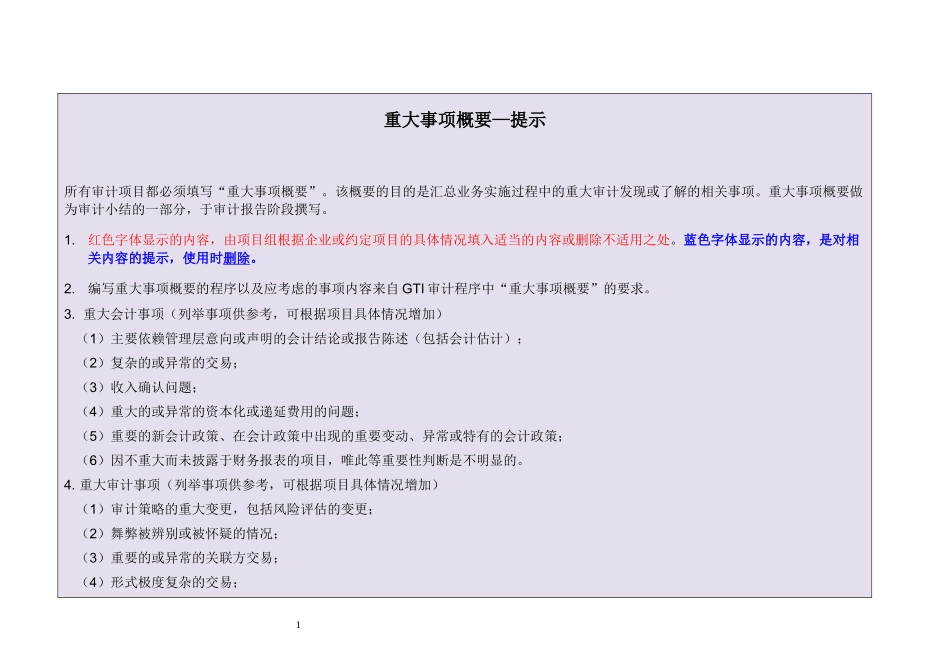Click the line 重要的或异常的关联方交易

pos(179,558)
